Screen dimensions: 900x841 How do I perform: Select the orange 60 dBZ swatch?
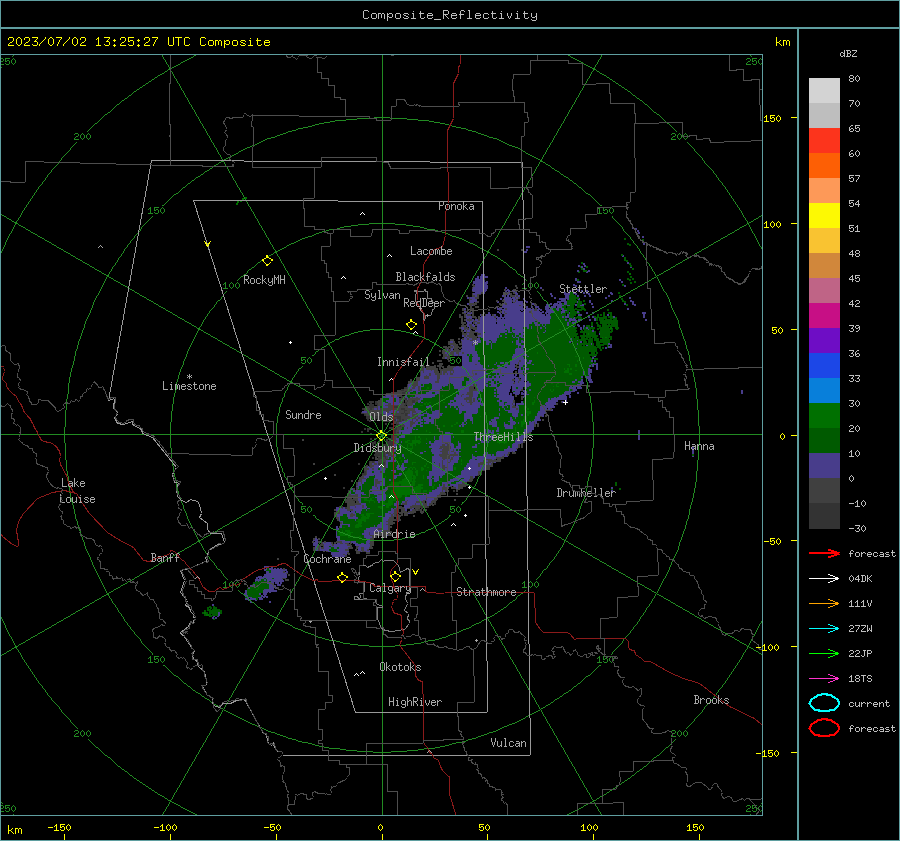(824, 165)
